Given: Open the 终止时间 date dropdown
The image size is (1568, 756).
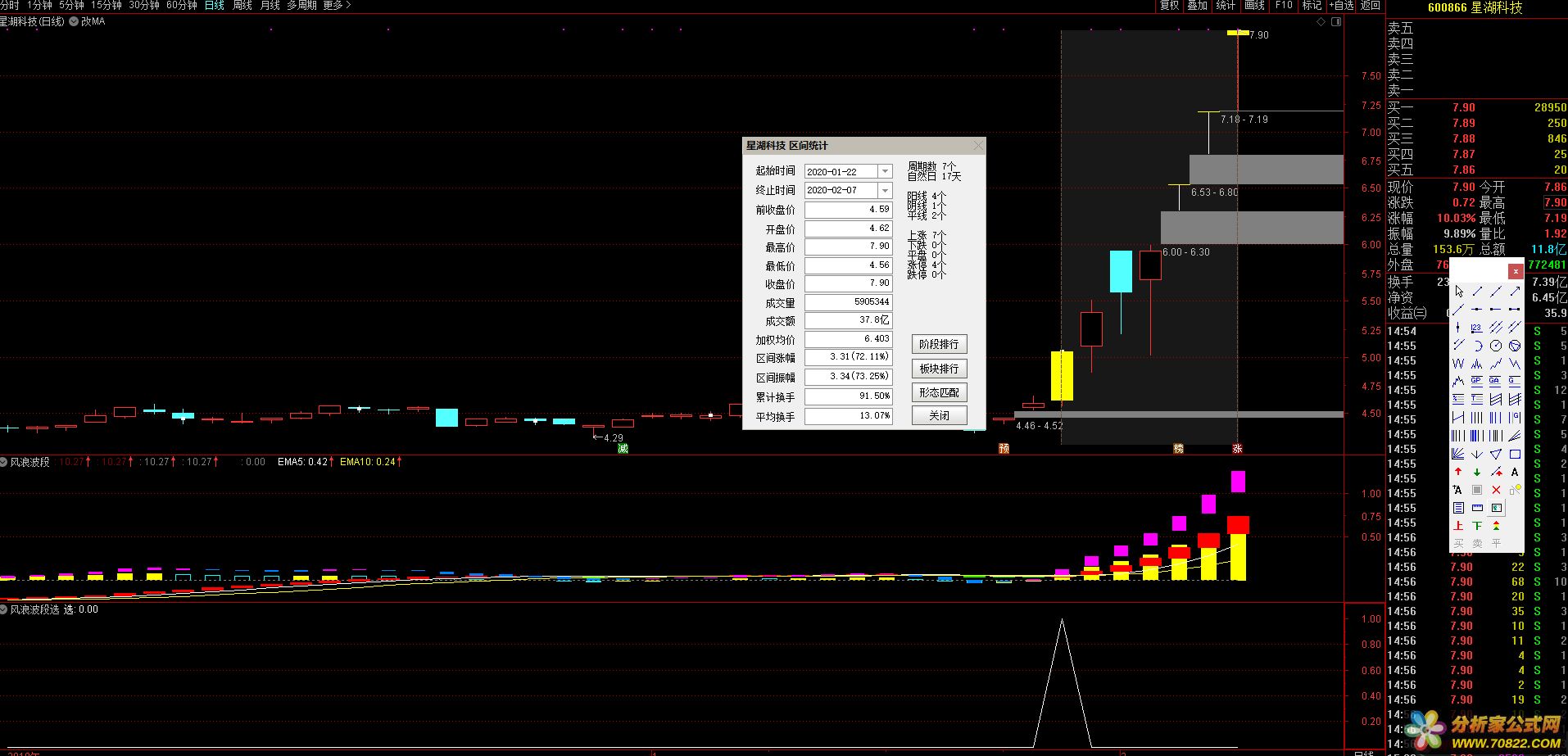Looking at the screenshot, I should pyautogui.click(x=885, y=190).
